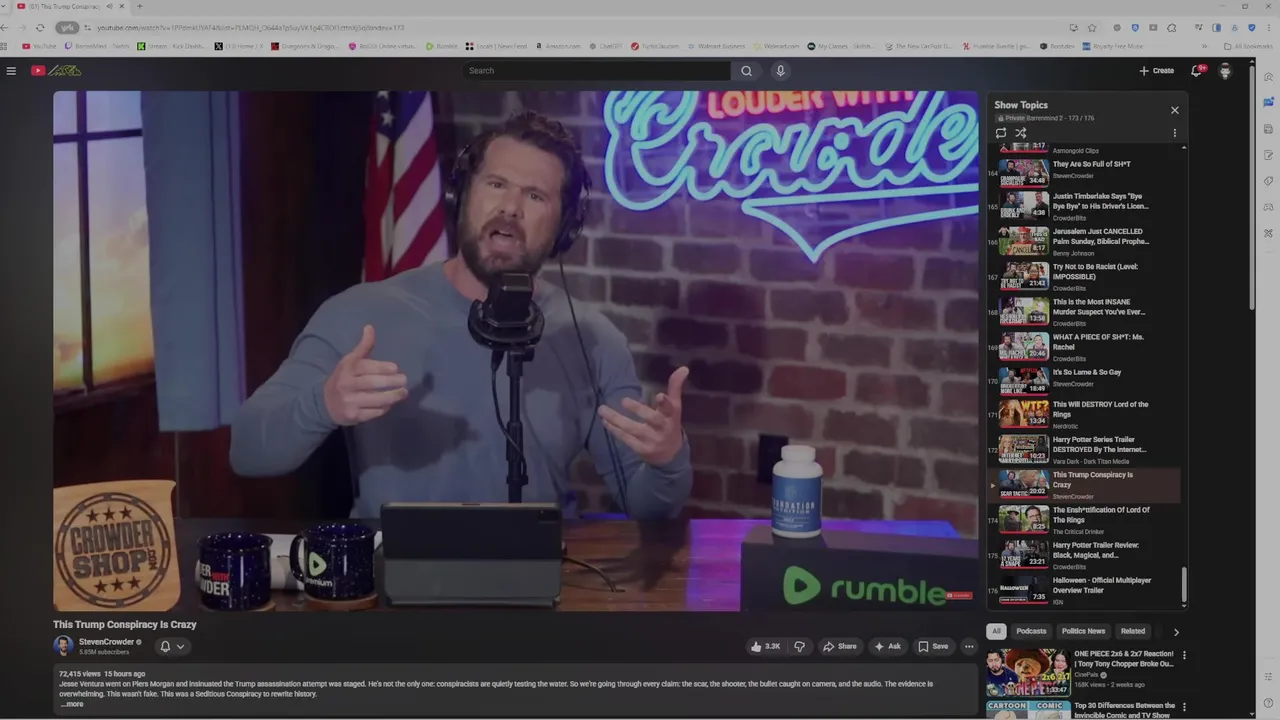Mute the tab via tab audio icon
Image resolution: width=1280 pixels, height=720 pixels.
coord(109,6)
